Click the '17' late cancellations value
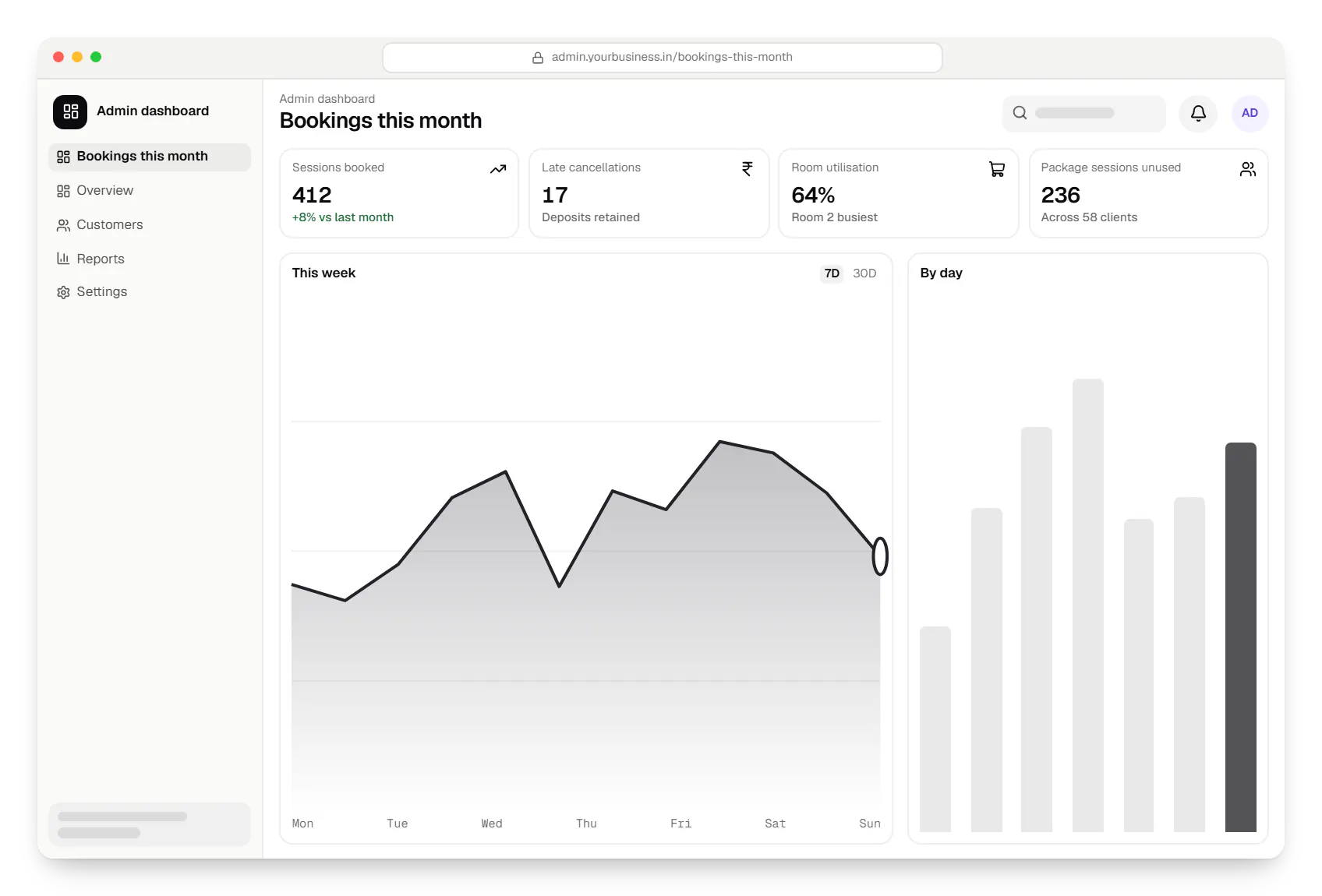The image size is (1322, 896). (x=555, y=195)
